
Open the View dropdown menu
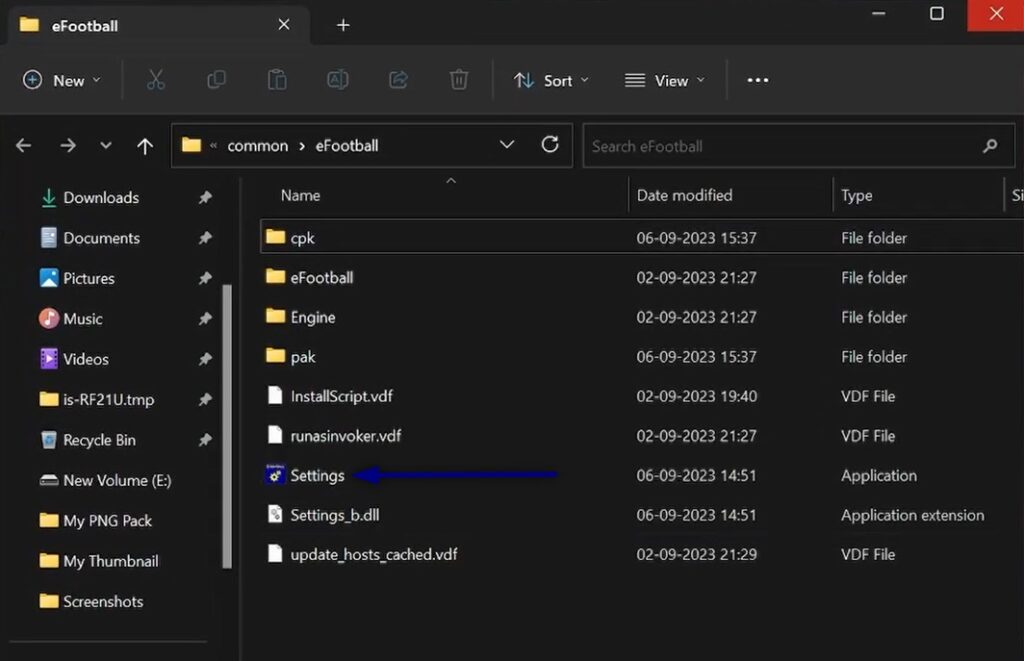click(x=665, y=80)
